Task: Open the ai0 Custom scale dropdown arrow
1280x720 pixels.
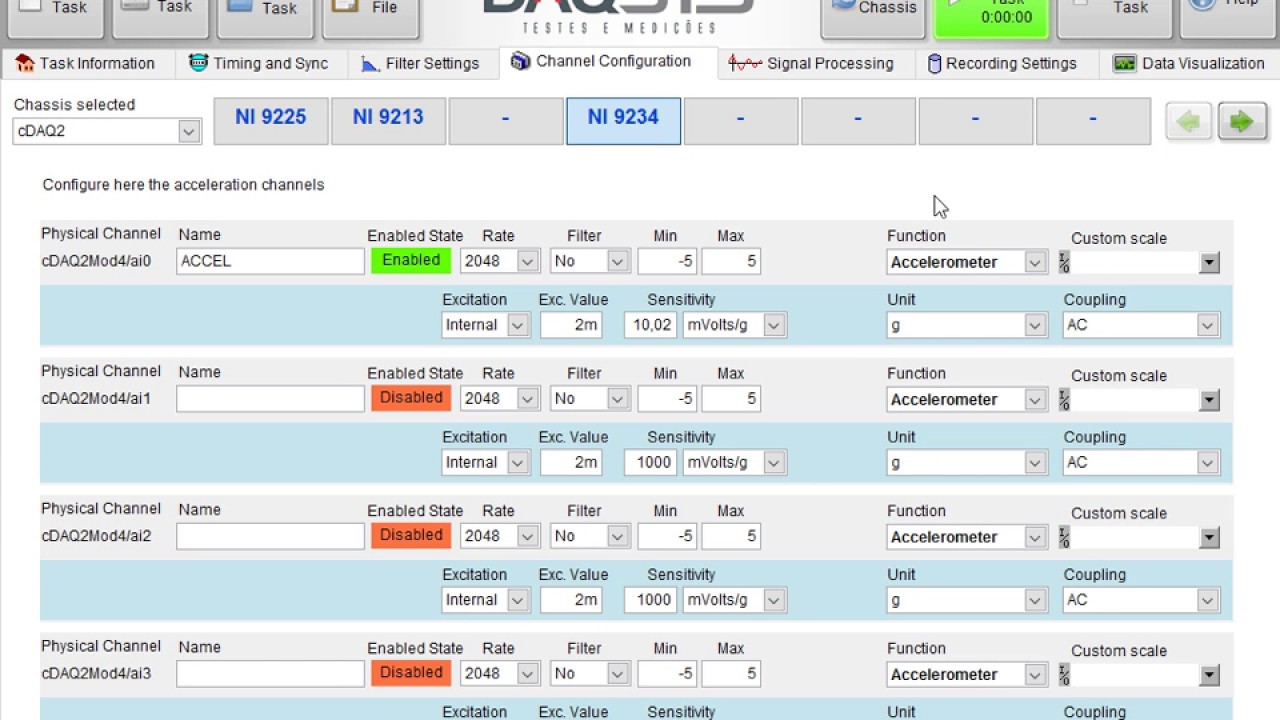Action: 1209,263
